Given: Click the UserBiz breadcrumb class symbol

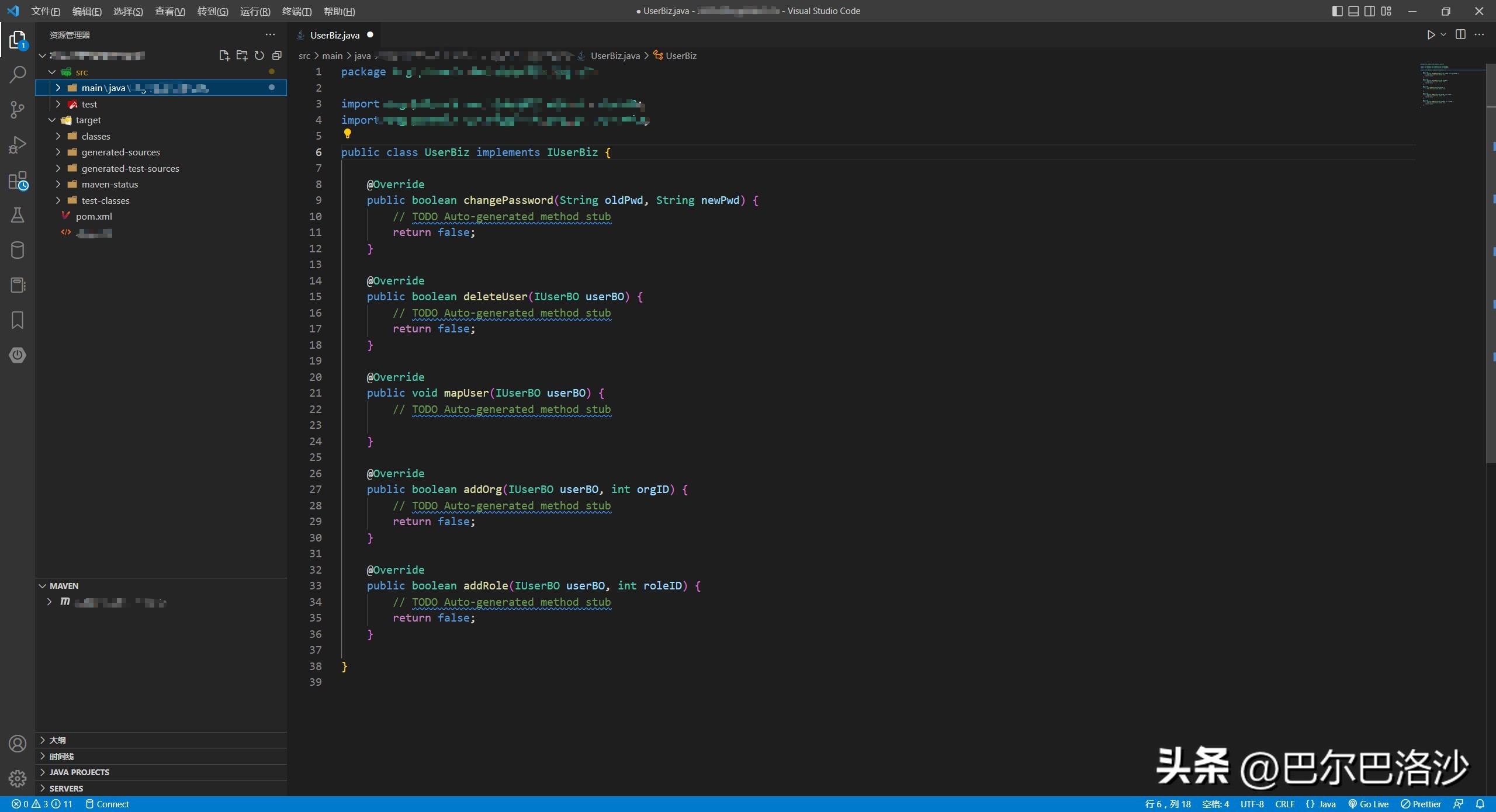Looking at the screenshot, I should pos(675,55).
